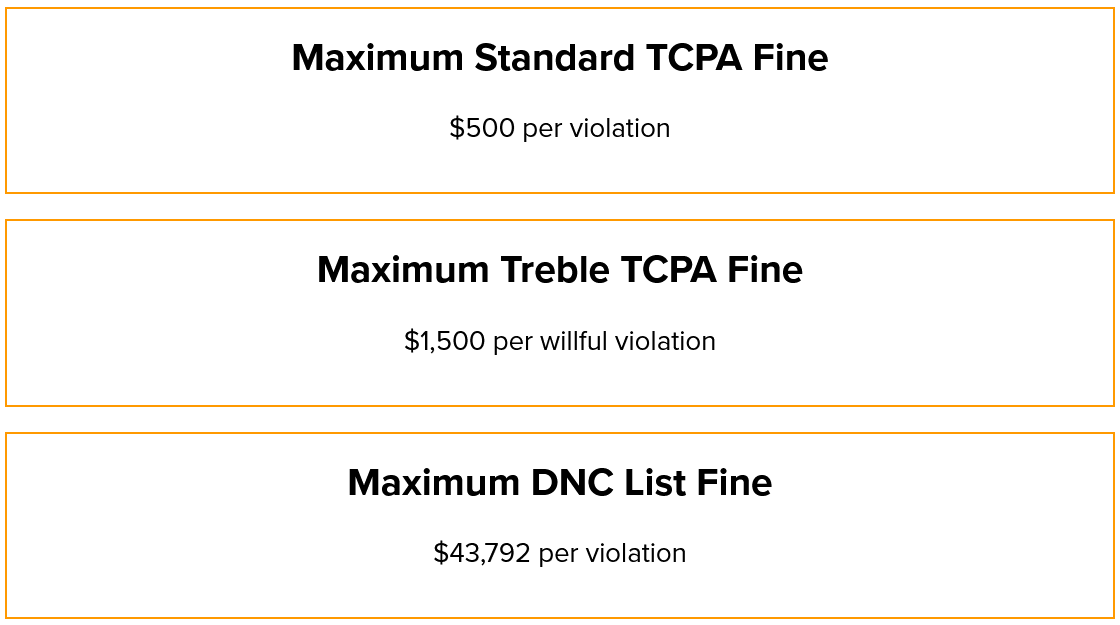
Task: Click the Maximum Treble TCPA Fine heading
Action: click(x=559, y=270)
